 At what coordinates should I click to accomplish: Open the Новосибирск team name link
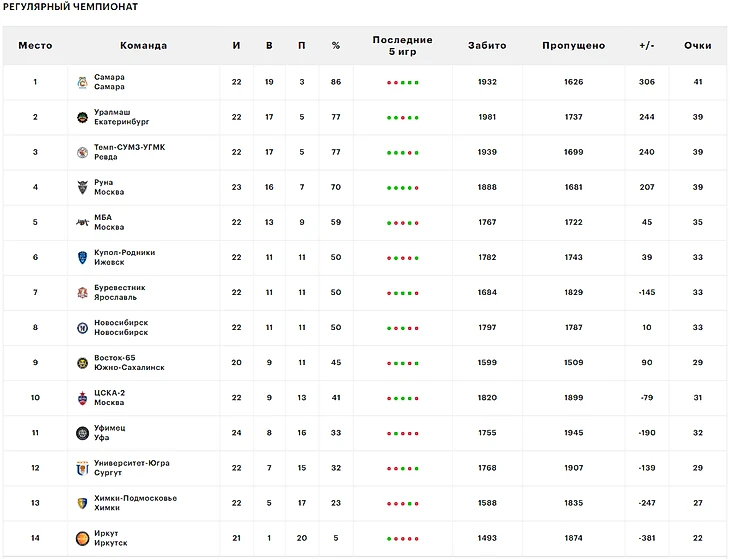[x=121, y=327]
